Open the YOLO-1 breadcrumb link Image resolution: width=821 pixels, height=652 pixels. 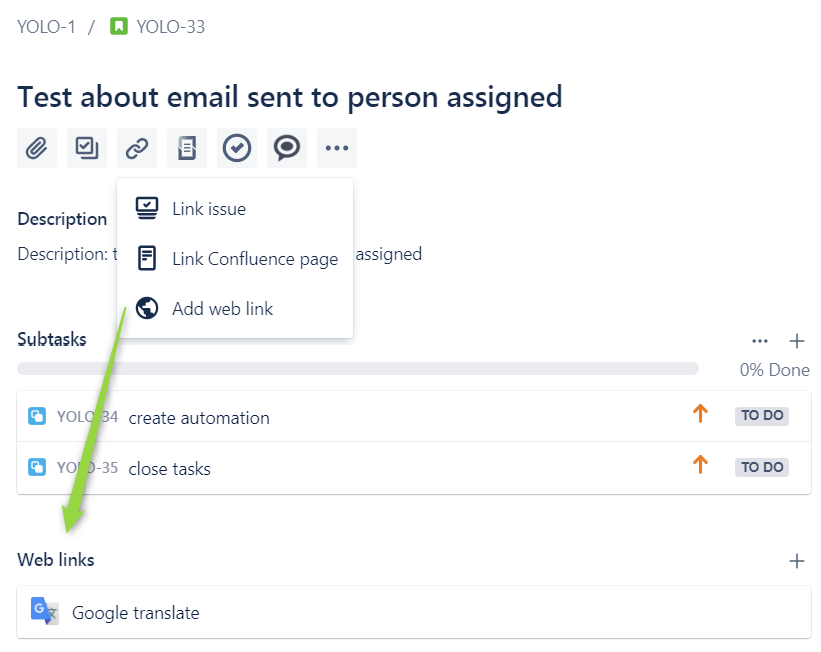click(46, 27)
